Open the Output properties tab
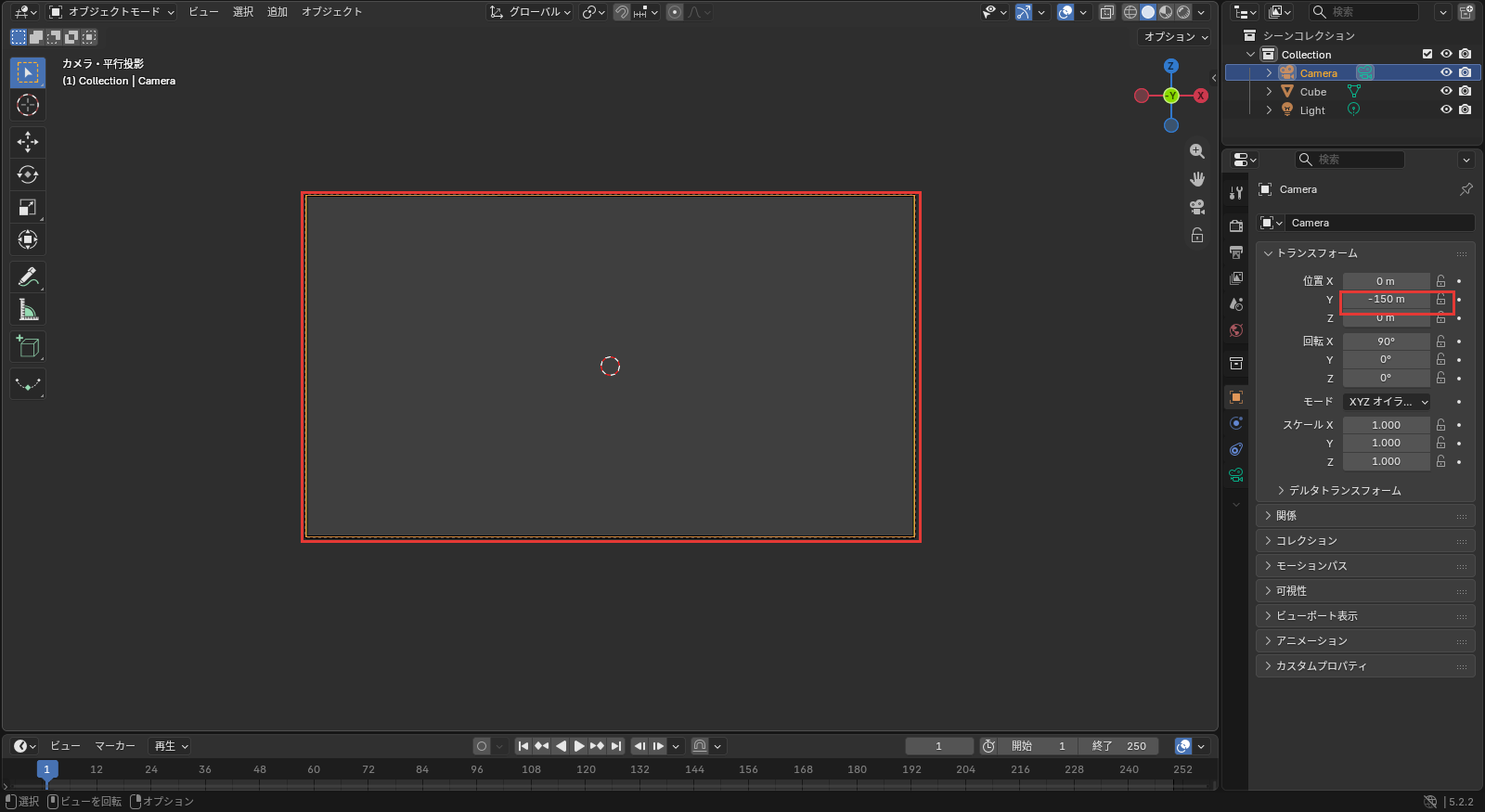 [1236, 252]
